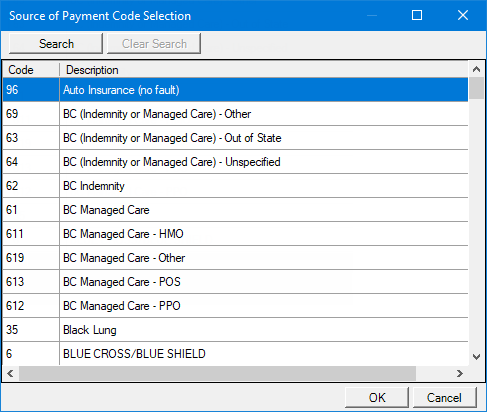Dismiss dialog with Cancel button

coord(445,397)
